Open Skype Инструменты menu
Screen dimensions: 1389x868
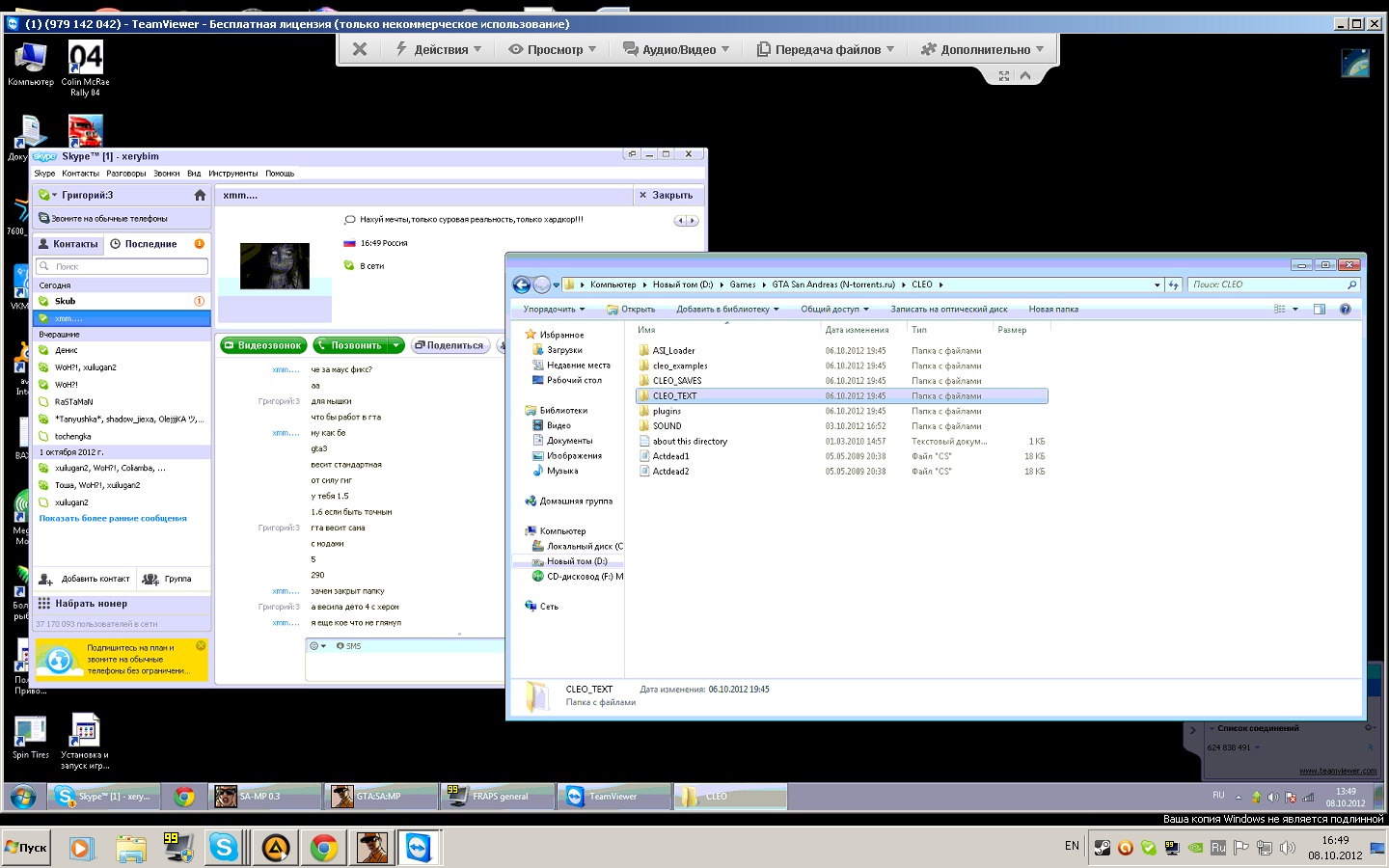click(233, 174)
